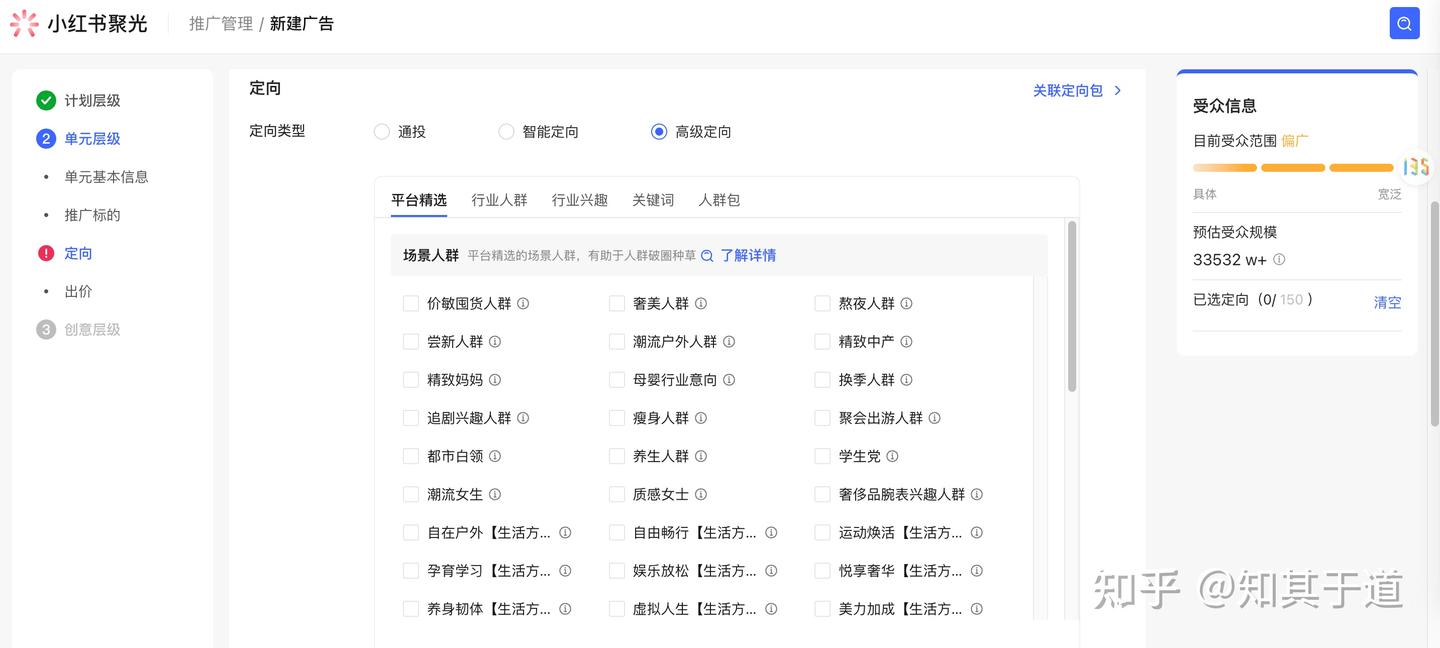Click info icon beside 熬夜人群
Screen dimensions: 1440x648
click(906, 303)
